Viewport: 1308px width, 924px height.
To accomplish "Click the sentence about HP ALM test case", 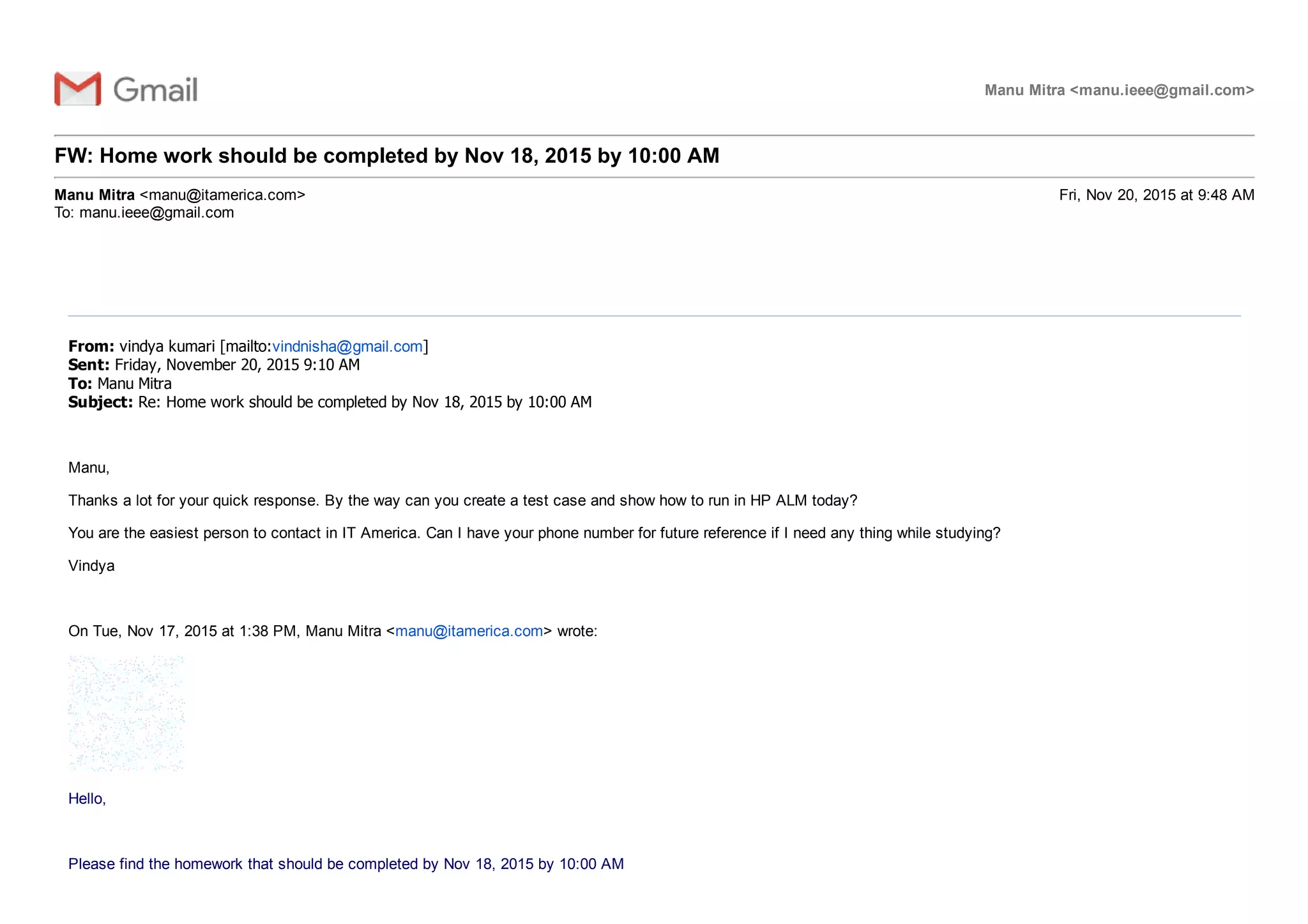I will pyautogui.click(x=462, y=500).
